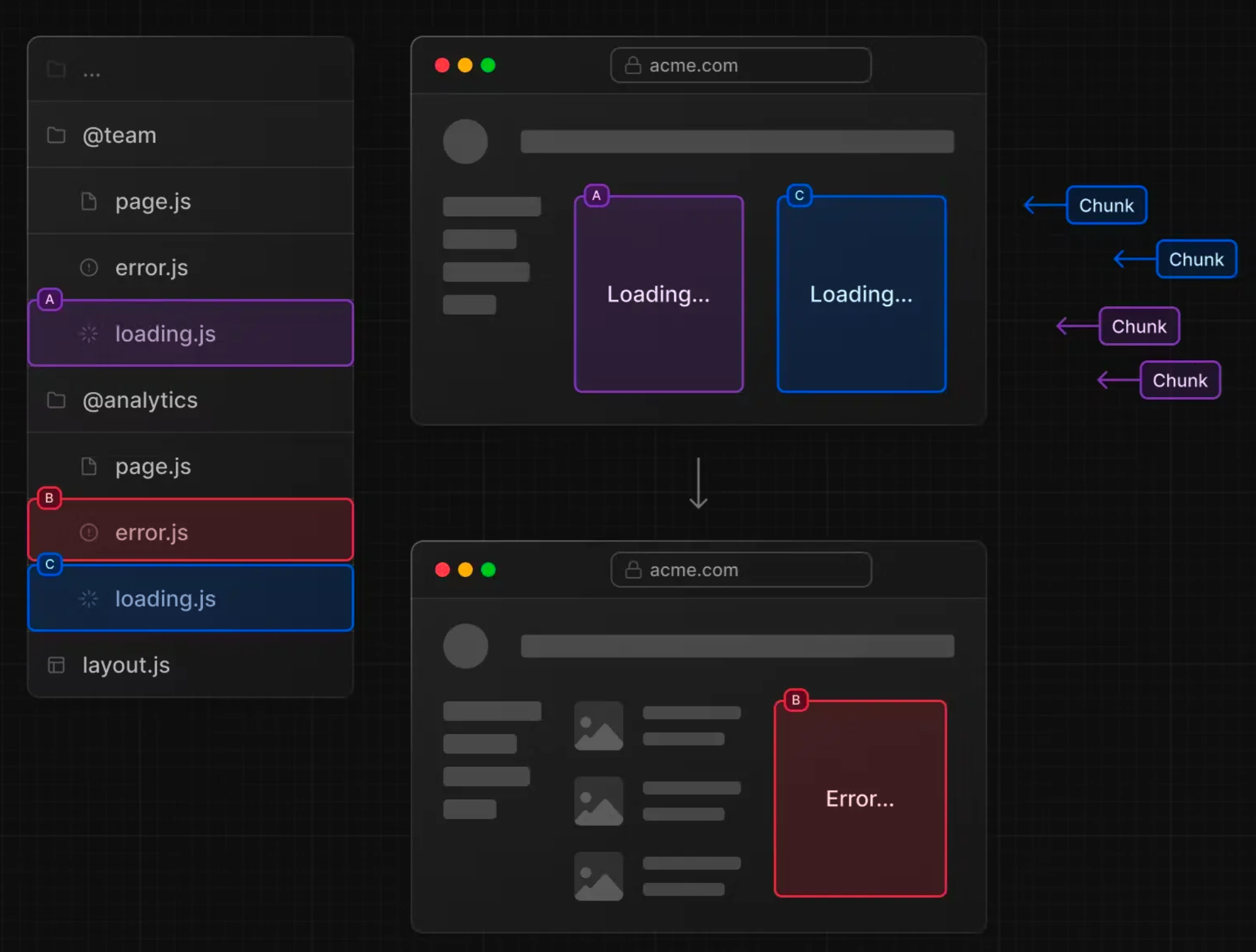Click the acme.com address bar in the bottom browser
The image size is (1256, 952).
point(741,570)
